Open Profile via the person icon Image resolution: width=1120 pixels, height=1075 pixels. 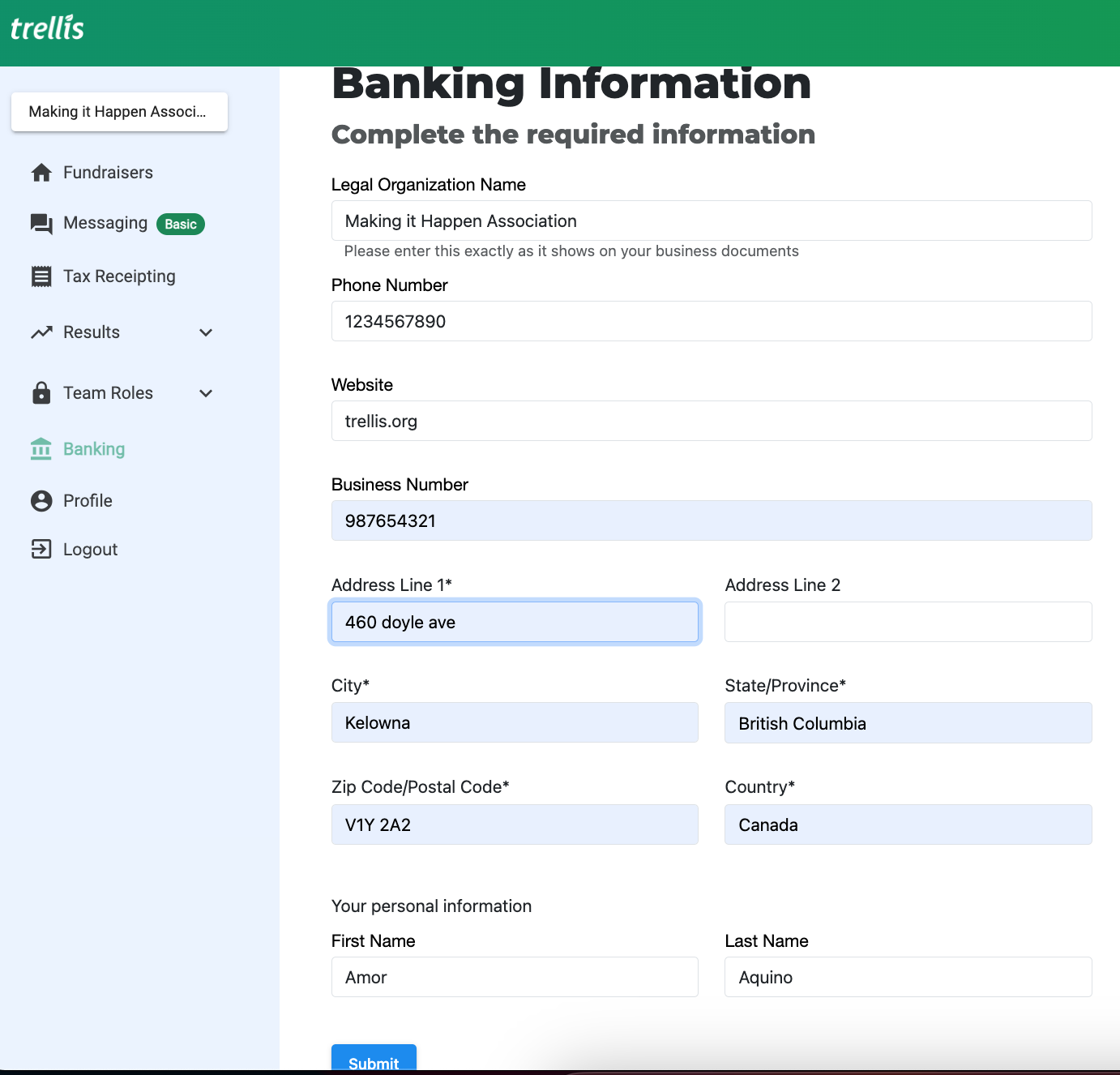tap(41, 500)
